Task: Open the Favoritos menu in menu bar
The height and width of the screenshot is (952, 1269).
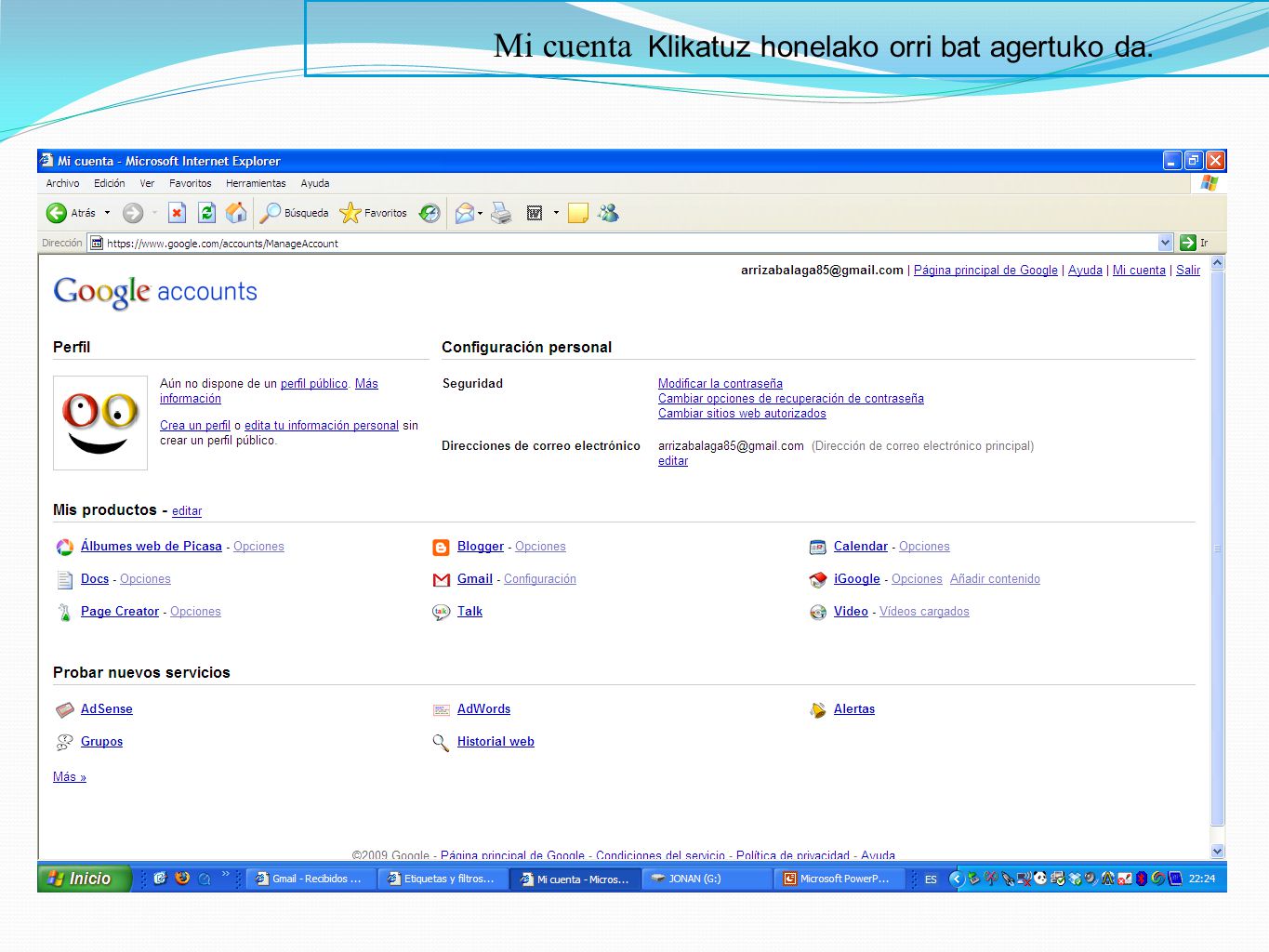Action: [190, 183]
